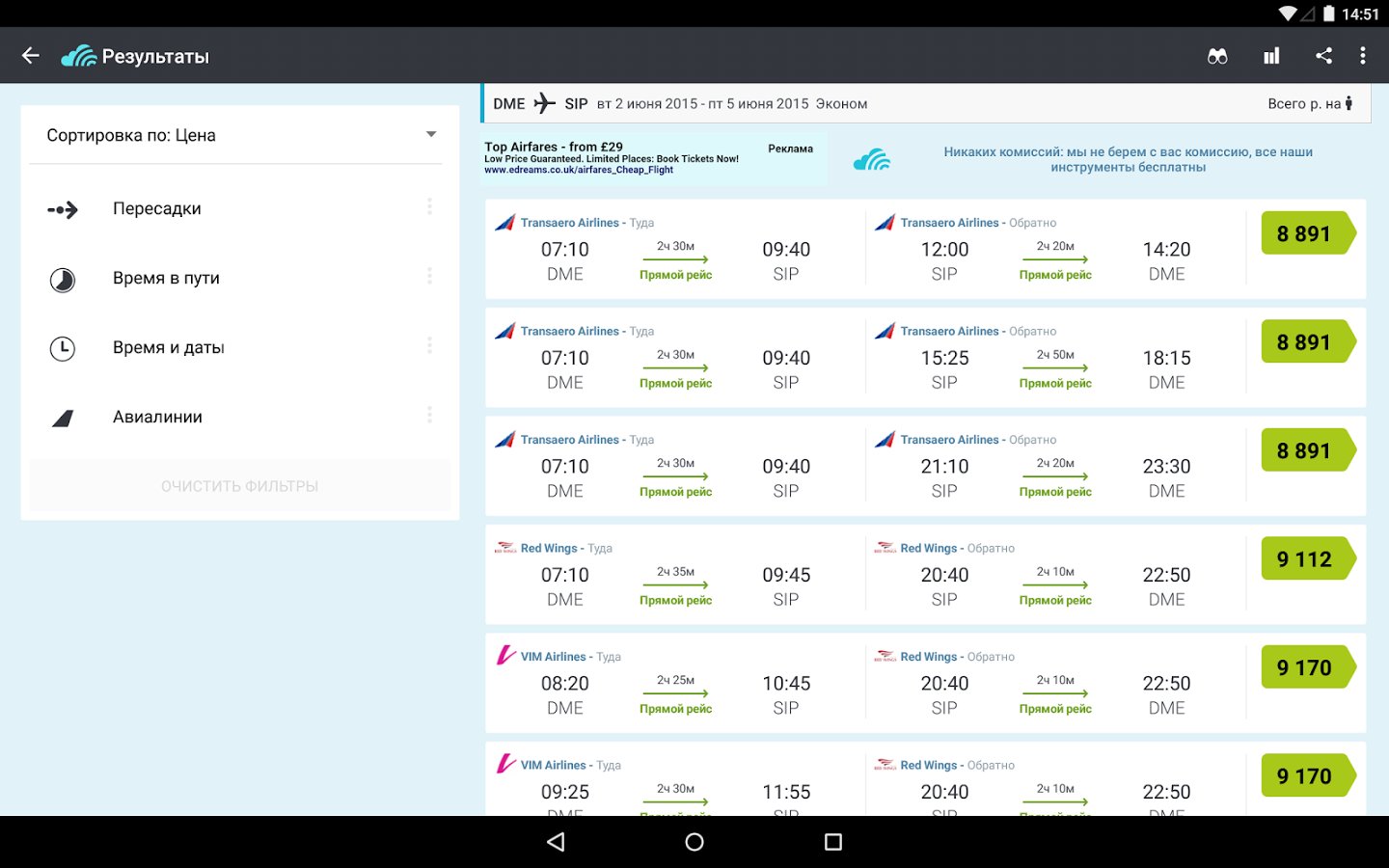Select 8 891 price with 21:10 return
The height and width of the screenshot is (868, 1389).
click(x=1309, y=450)
